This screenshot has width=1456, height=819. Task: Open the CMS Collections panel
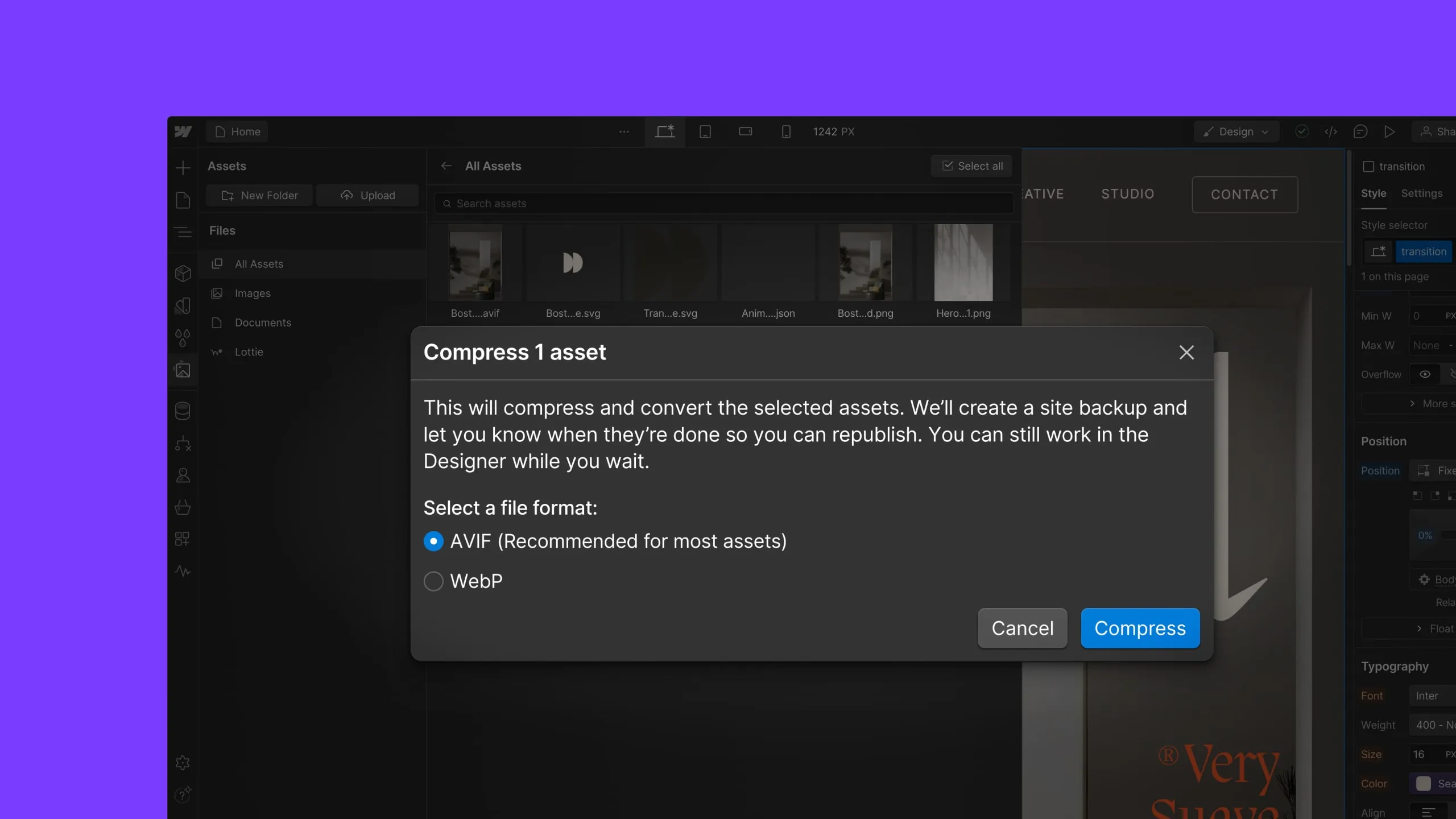point(183,411)
